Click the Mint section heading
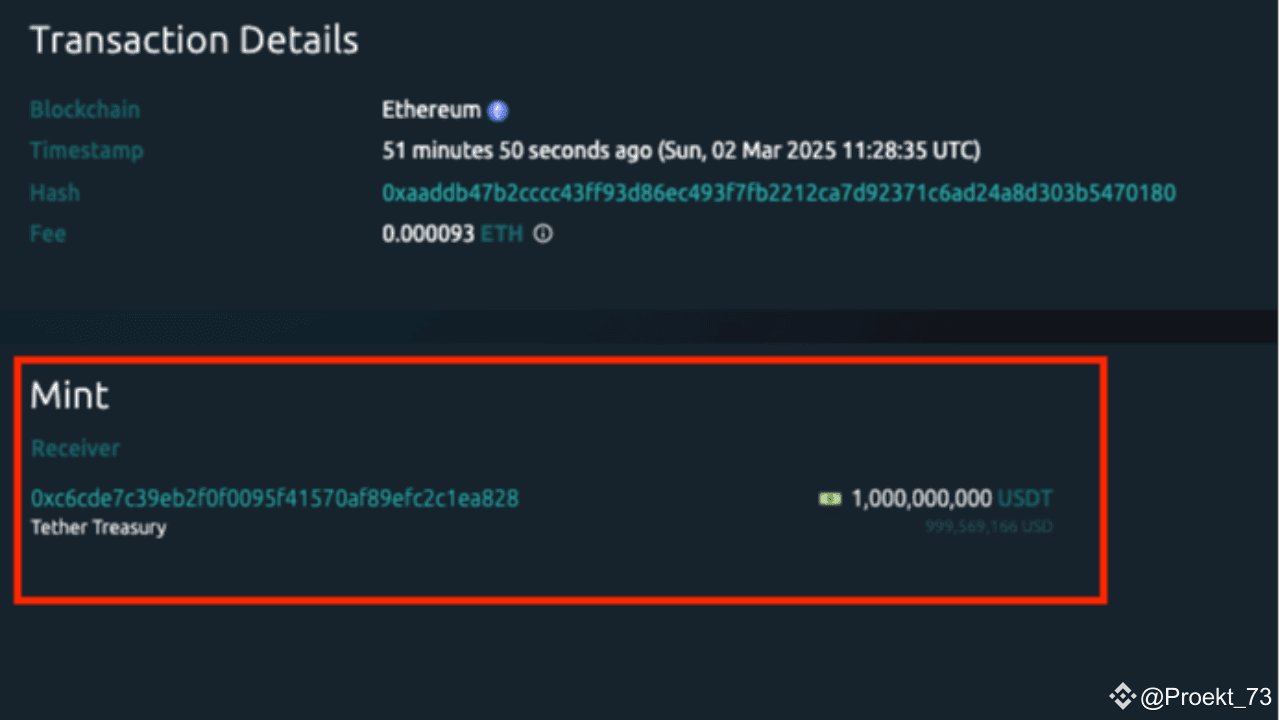This screenshot has height=720, width=1280. click(x=69, y=395)
